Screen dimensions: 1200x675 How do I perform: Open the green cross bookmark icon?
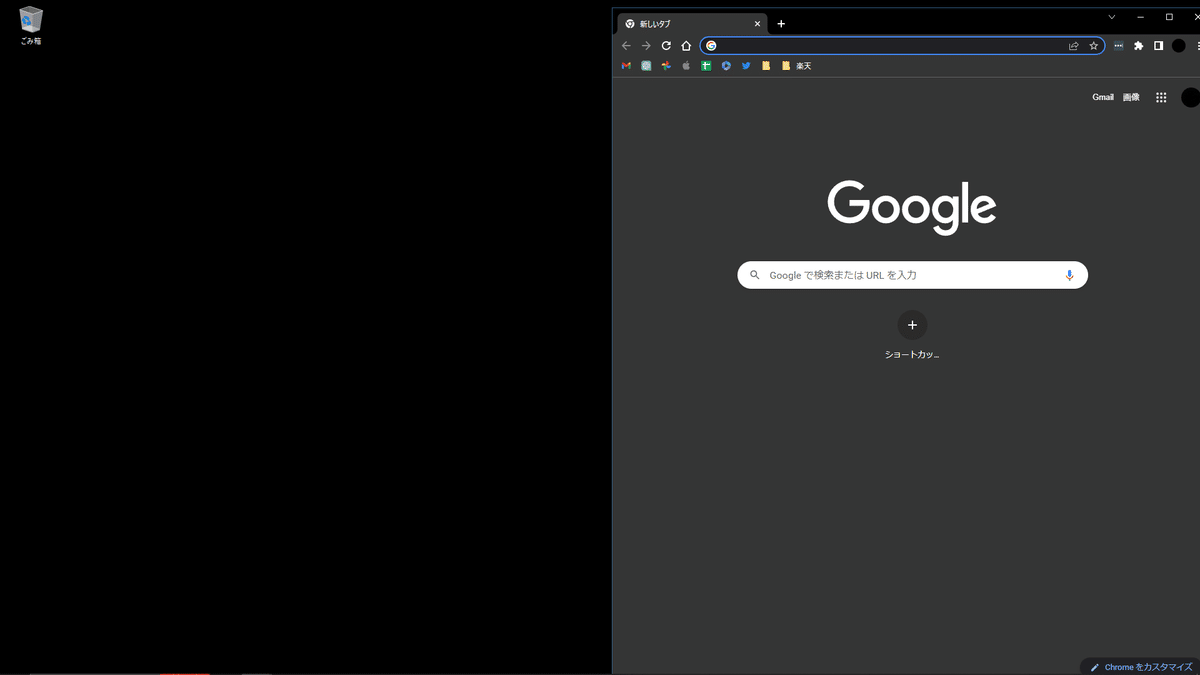(706, 66)
